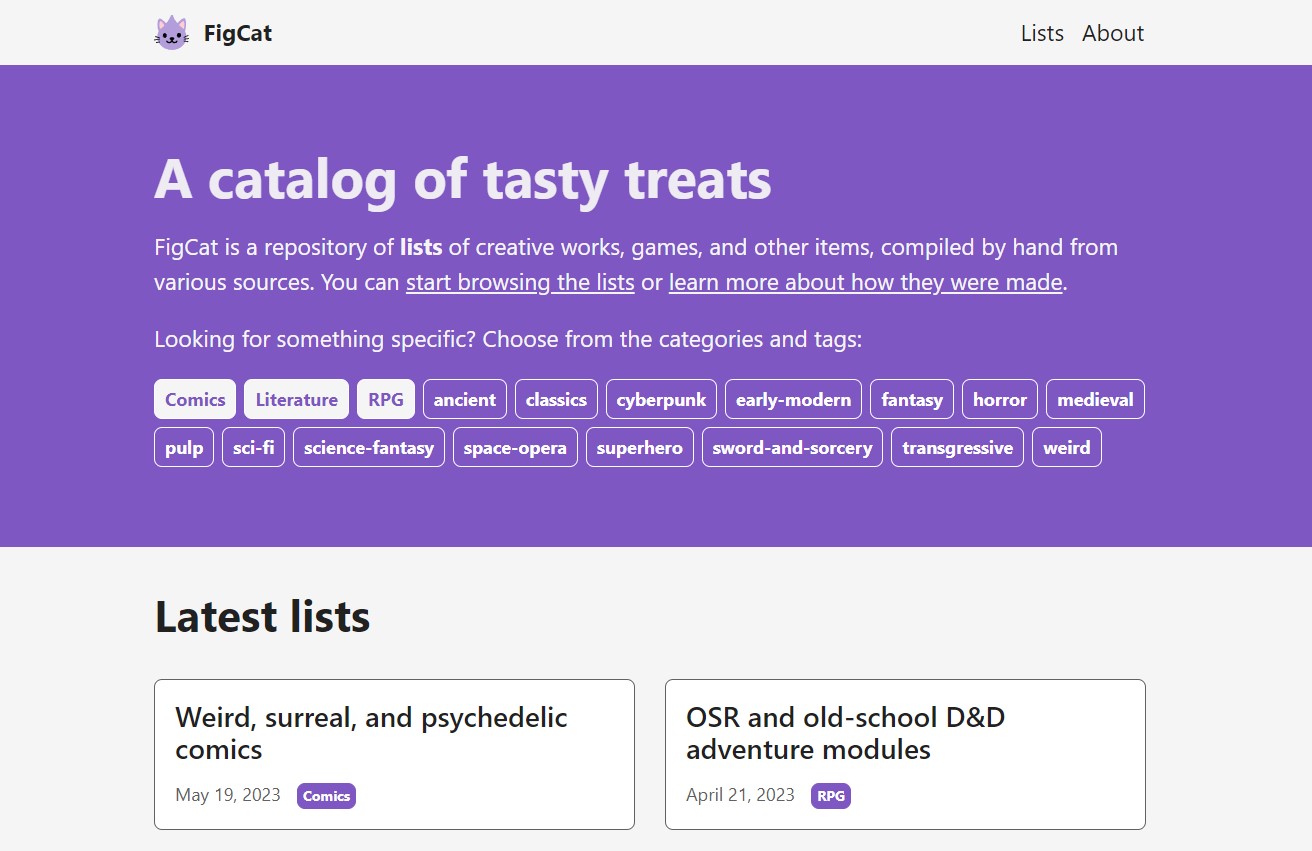Viewport: 1312px width, 851px height.
Task: Filter by sword-and-sorcery tag
Action: 792,447
